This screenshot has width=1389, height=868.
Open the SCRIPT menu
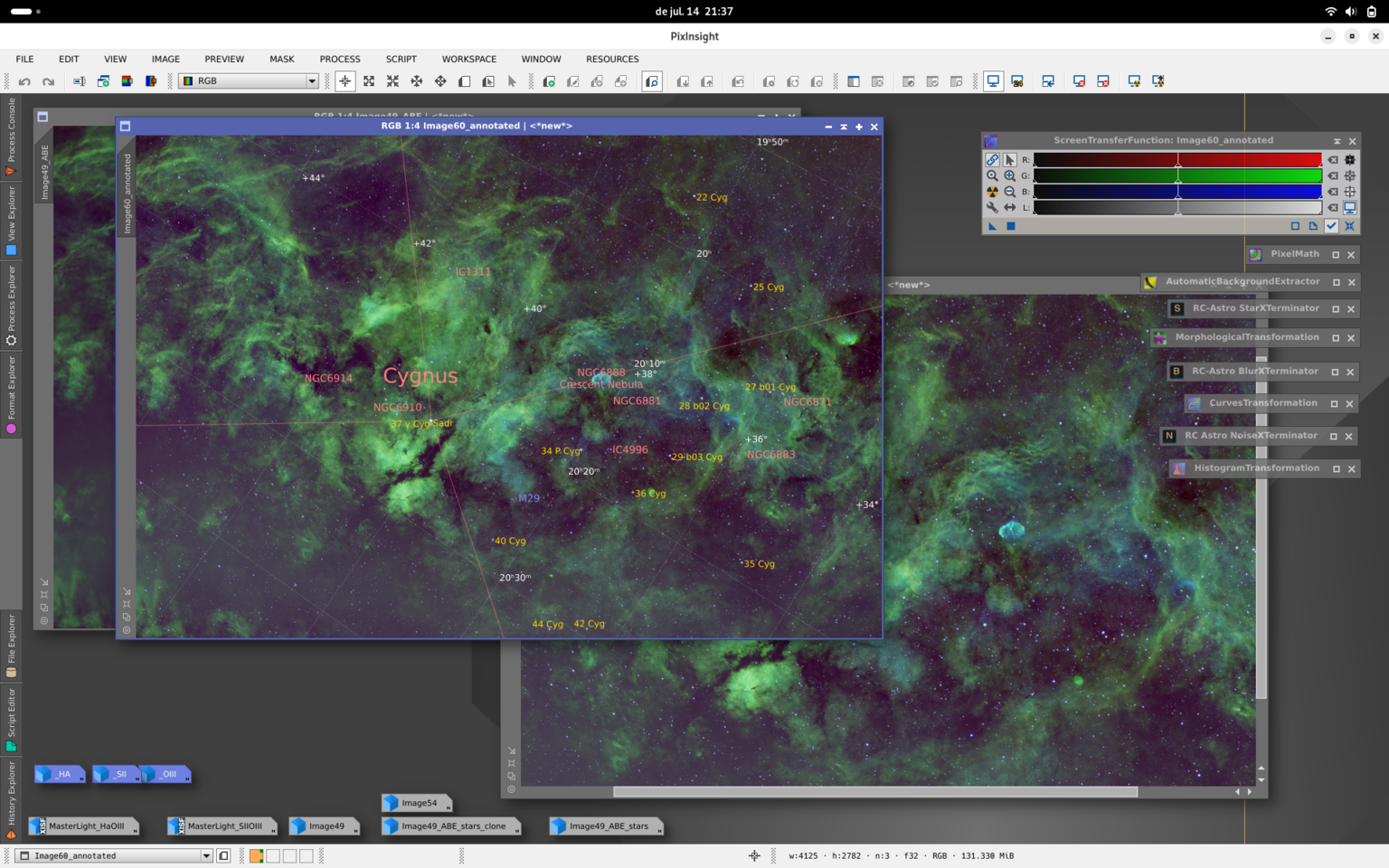coord(402,59)
